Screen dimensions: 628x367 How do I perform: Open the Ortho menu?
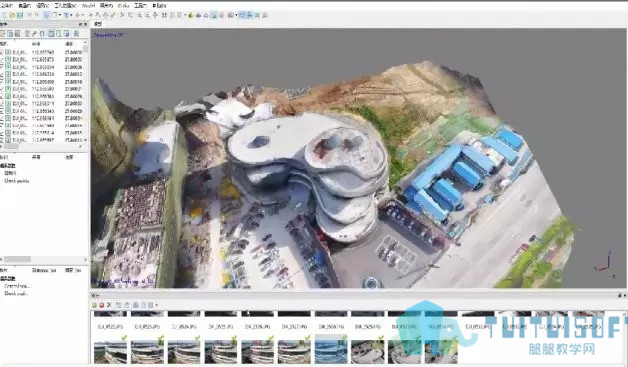123,6
